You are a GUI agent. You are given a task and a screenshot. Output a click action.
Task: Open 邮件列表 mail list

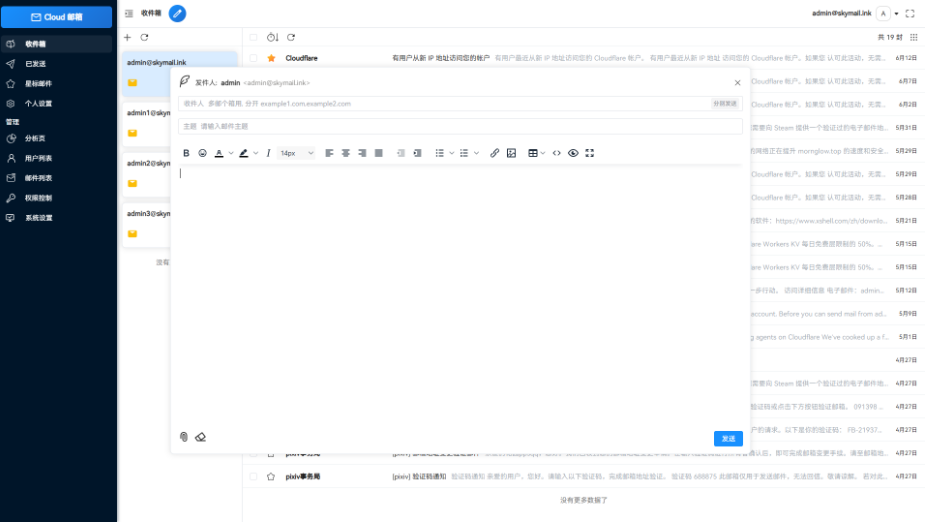pos(57,180)
